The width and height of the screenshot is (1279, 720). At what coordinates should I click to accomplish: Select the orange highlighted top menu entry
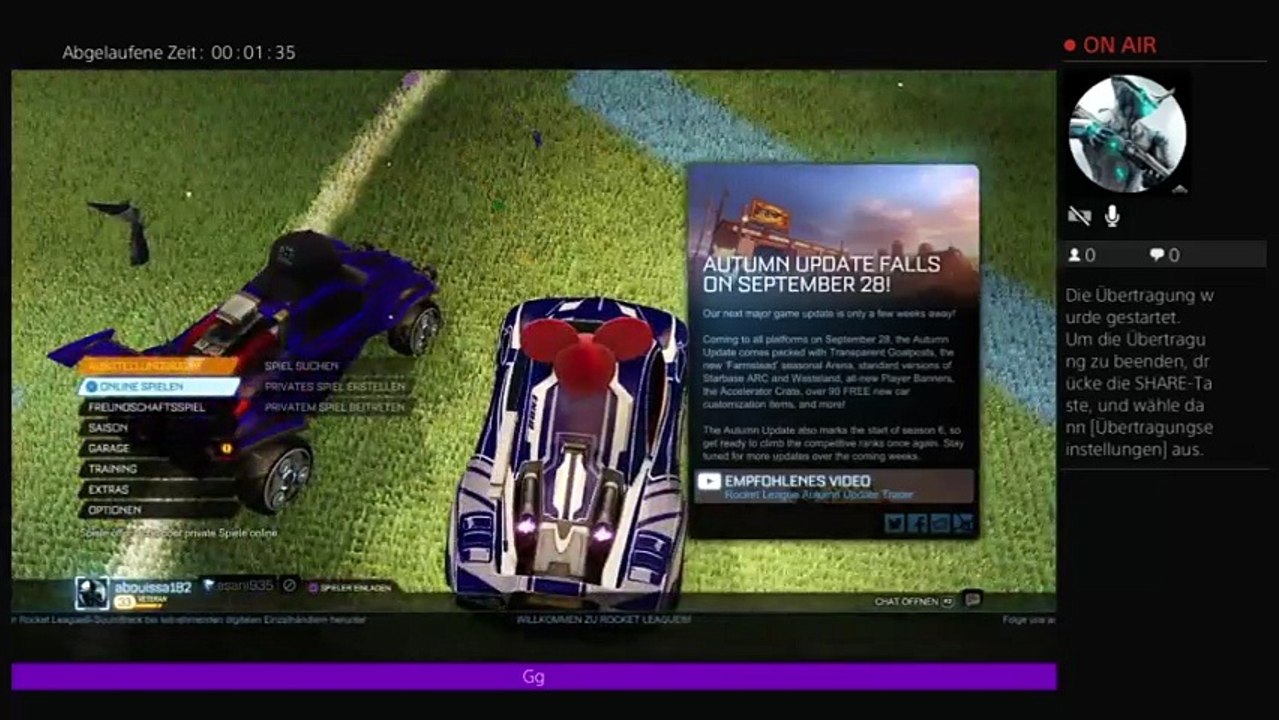tap(159, 366)
